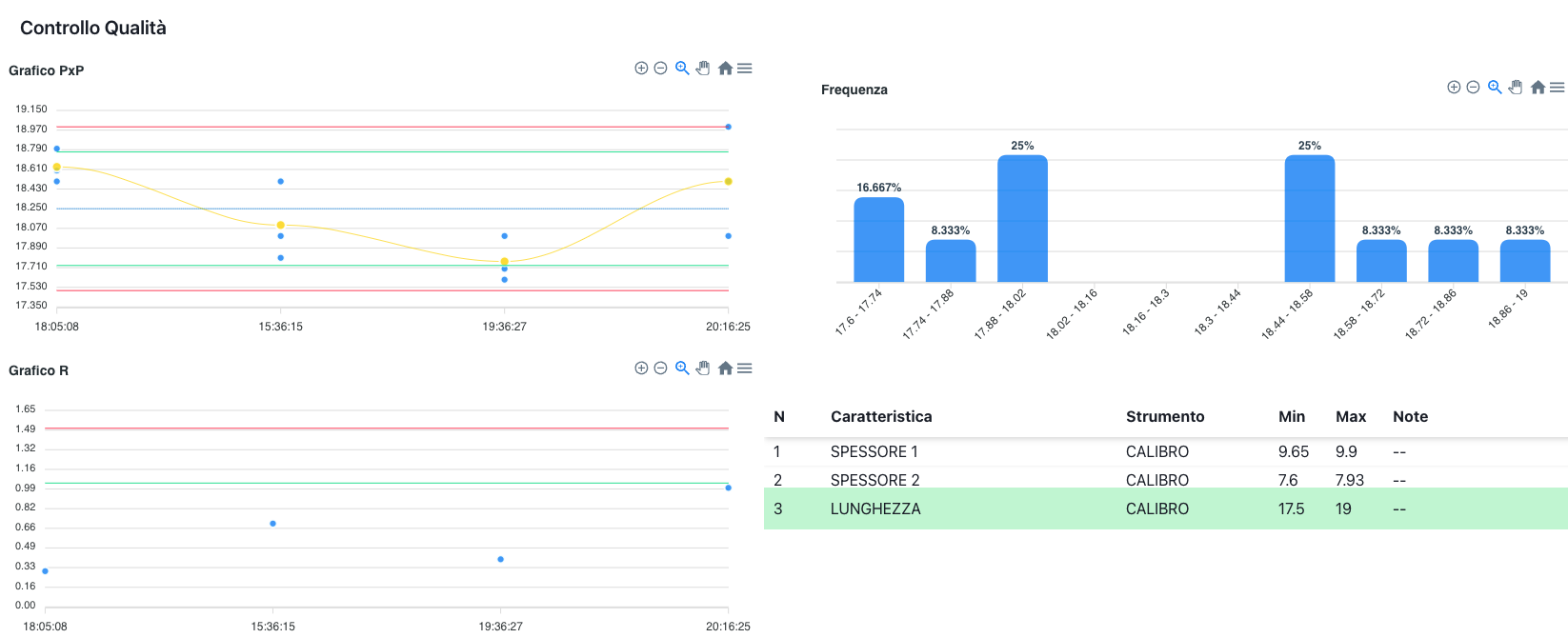This screenshot has width=1568, height=638.
Task: Click the 18.44 - 18.58 frequency bar
Action: (x=1310, y=219)
